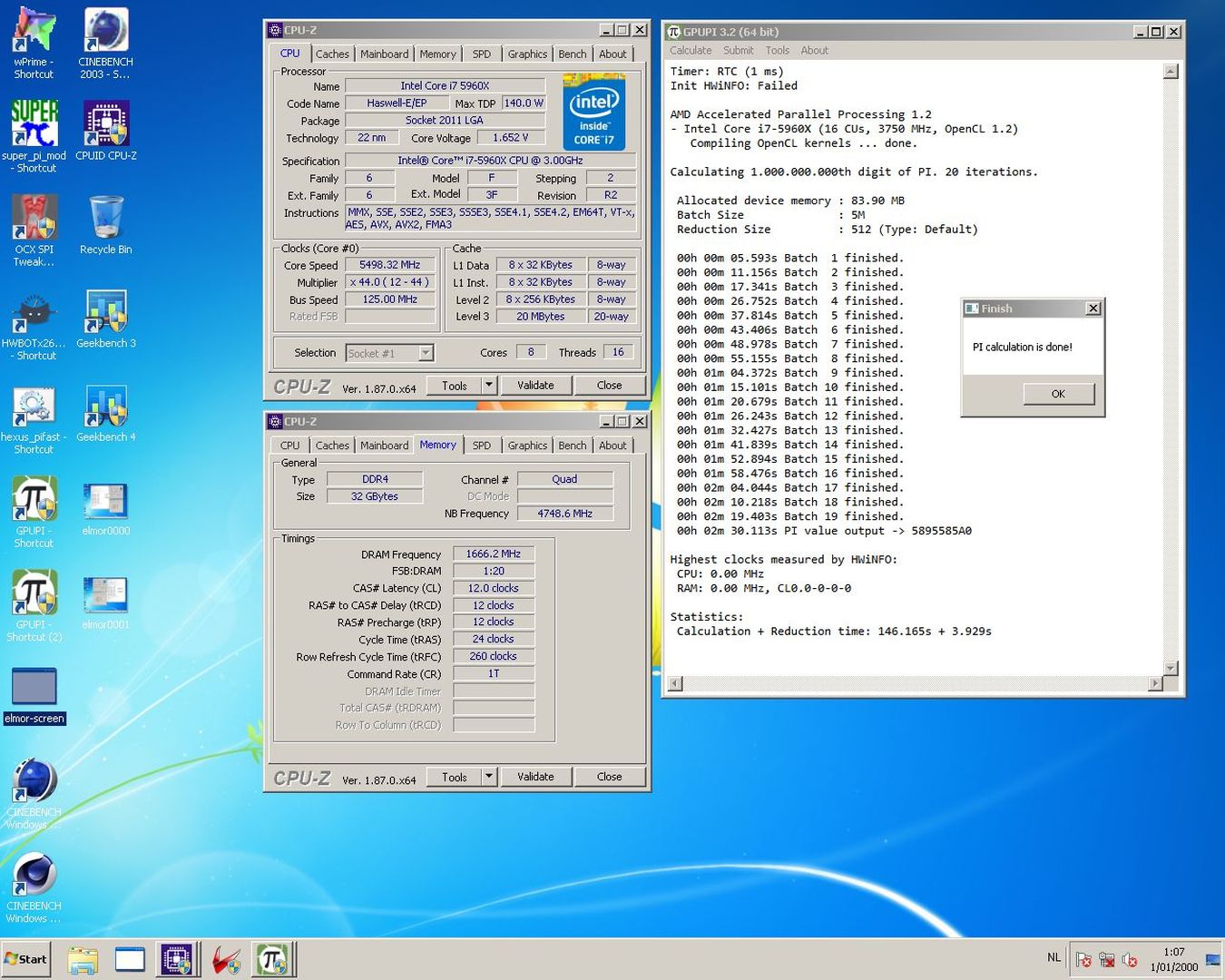The width and height of the screenshot is (1225, 980).
Task: Switch to GPUPI in taskbar
Action: [x=272, y=960]
